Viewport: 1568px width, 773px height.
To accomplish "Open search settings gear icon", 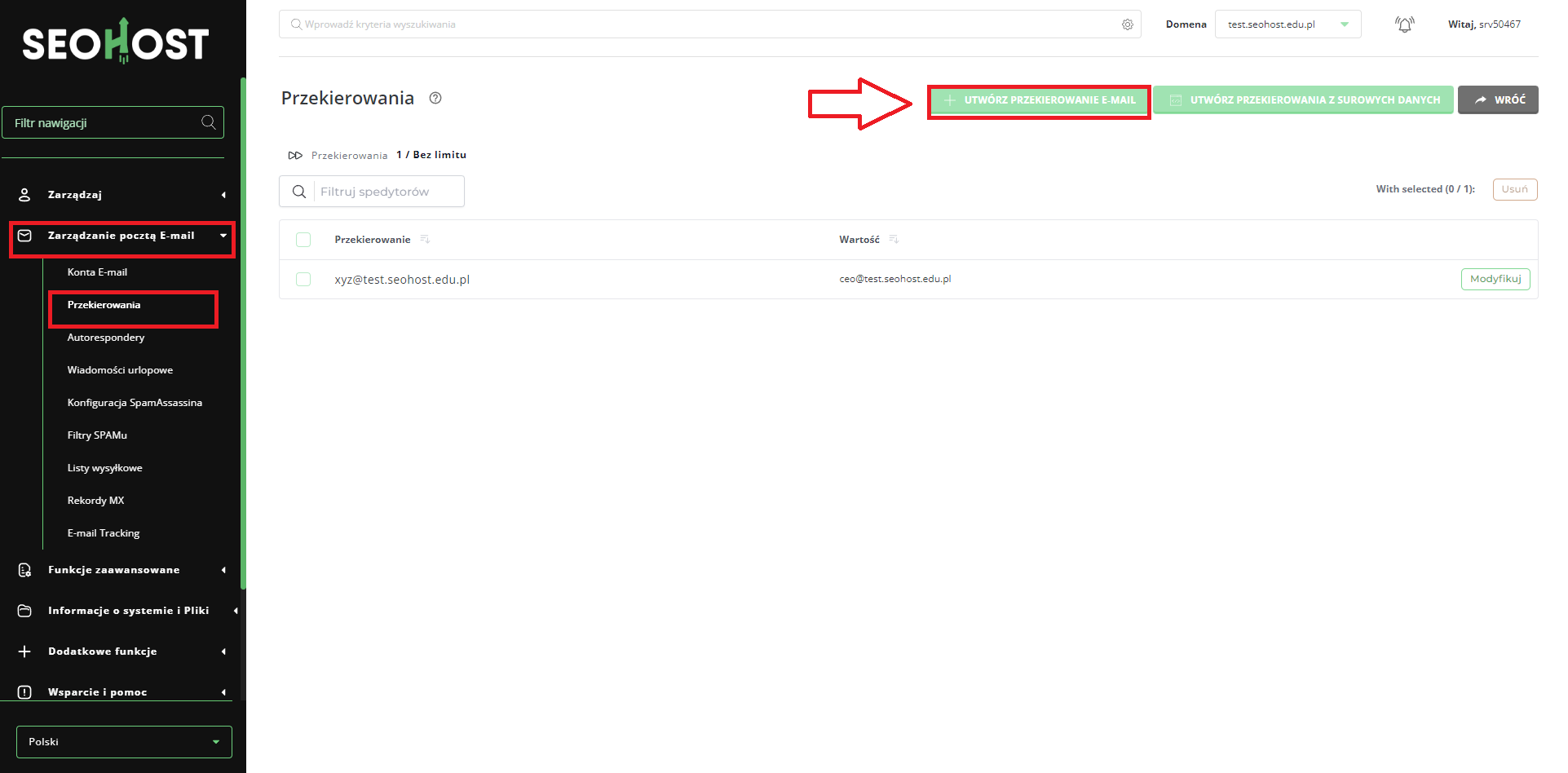I will click(x=1127, y=24).
